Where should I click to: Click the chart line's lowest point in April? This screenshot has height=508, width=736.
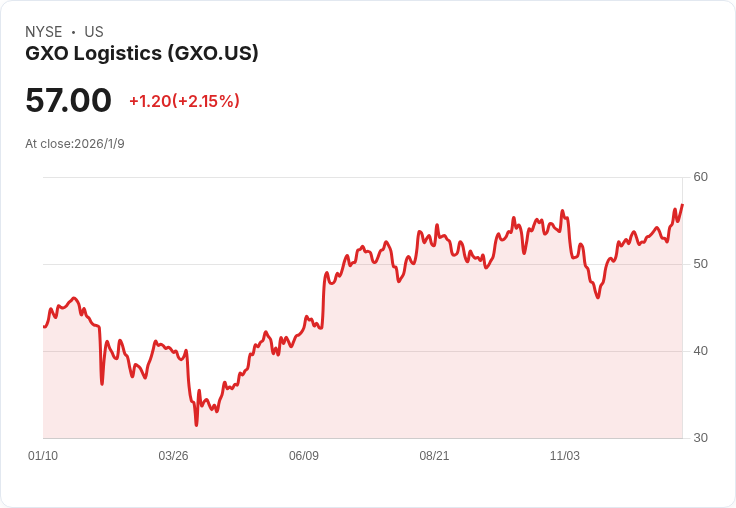click(x=196, y=425)
